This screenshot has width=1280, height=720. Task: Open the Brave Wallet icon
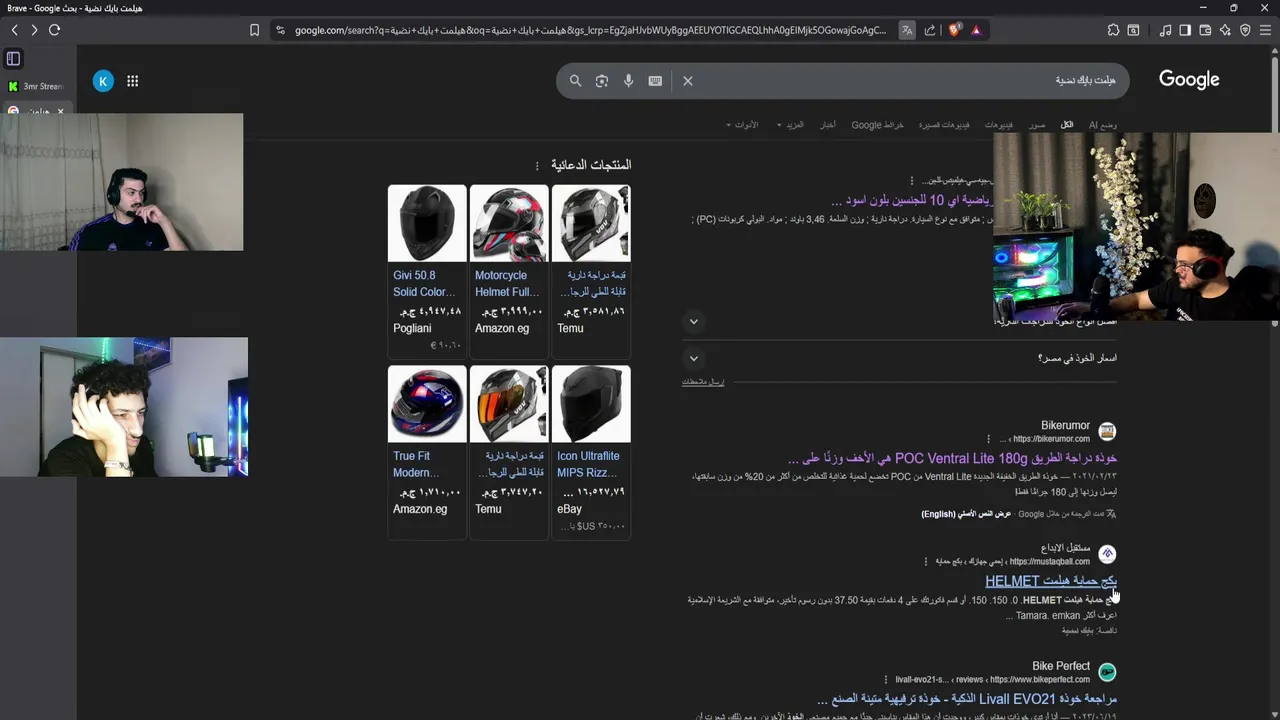tap(1205, 30)
